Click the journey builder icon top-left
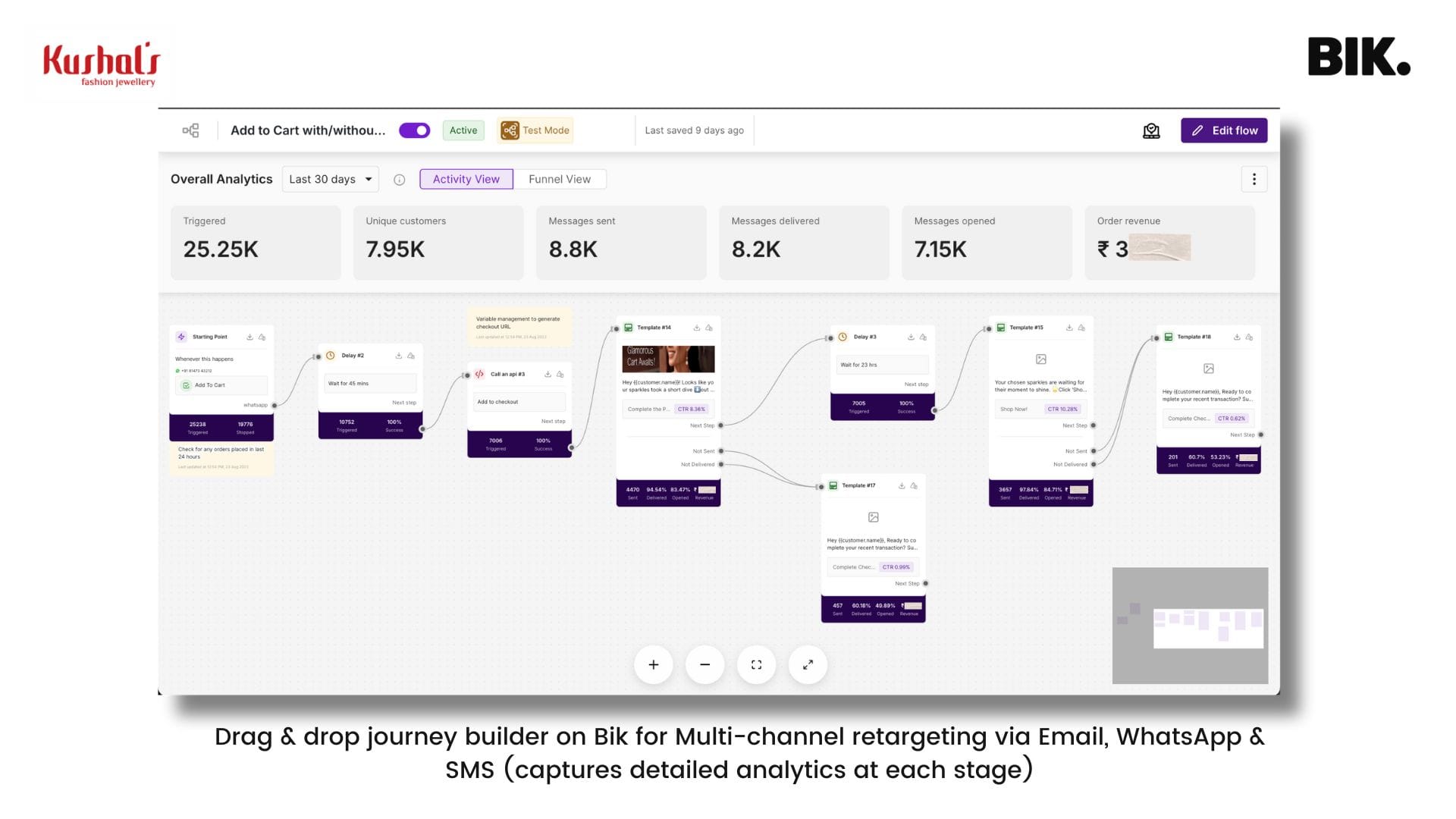Image resolution: width=1456 pixels, height=819 pixels. pyautogui.click(x=191, y=130)
